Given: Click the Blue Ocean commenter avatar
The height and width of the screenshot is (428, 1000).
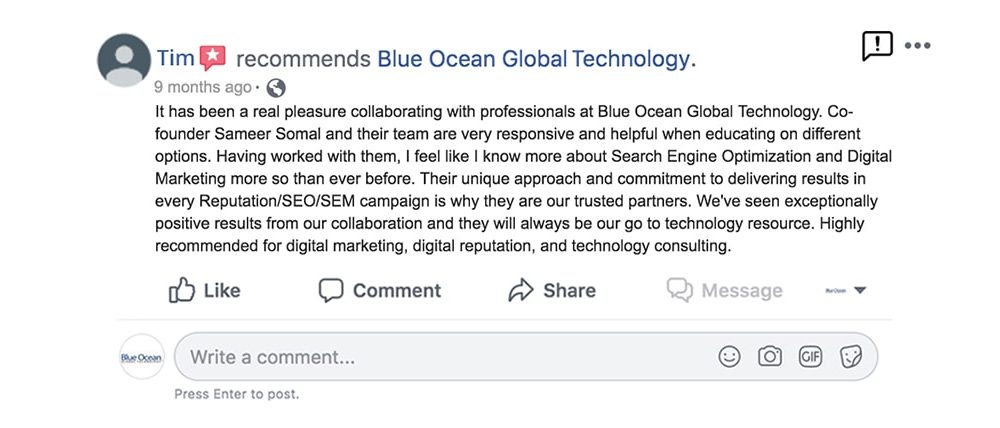Looking at the screenshot, I should pos(142,357).
